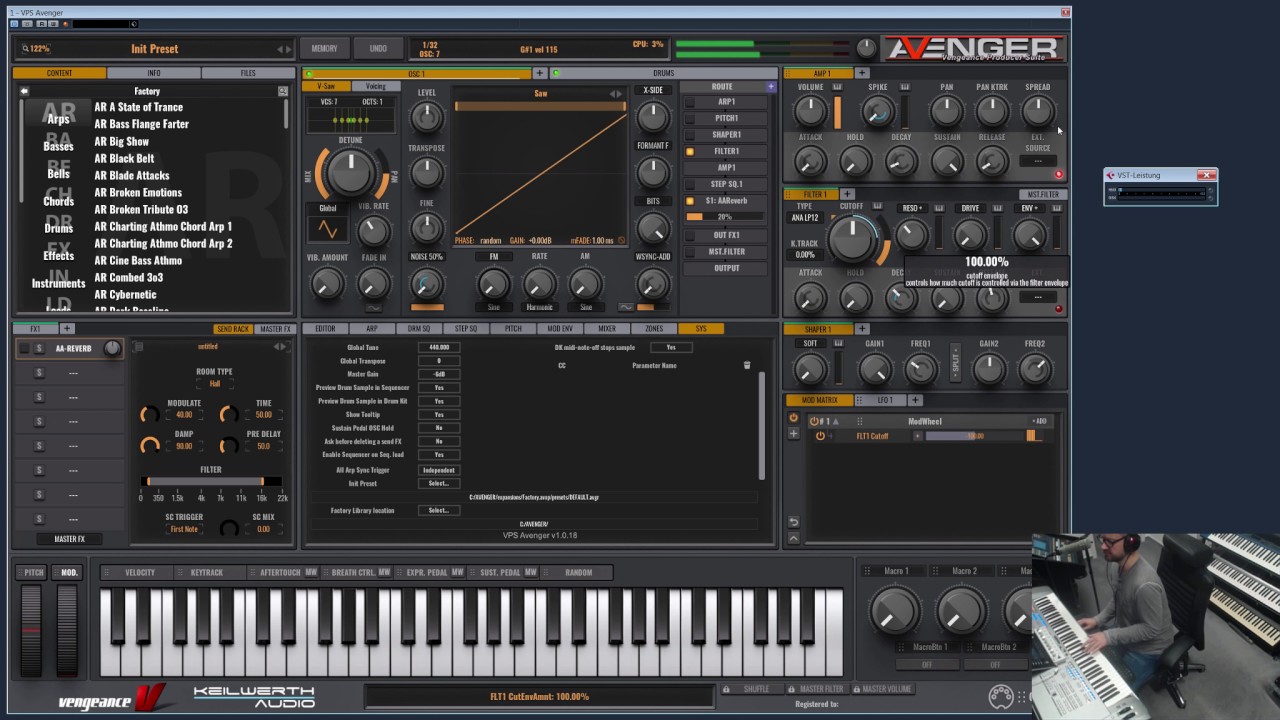1280x720 pixels.
Task: Toggle the SHUFFLE lock at bottom
Action: 726,688
